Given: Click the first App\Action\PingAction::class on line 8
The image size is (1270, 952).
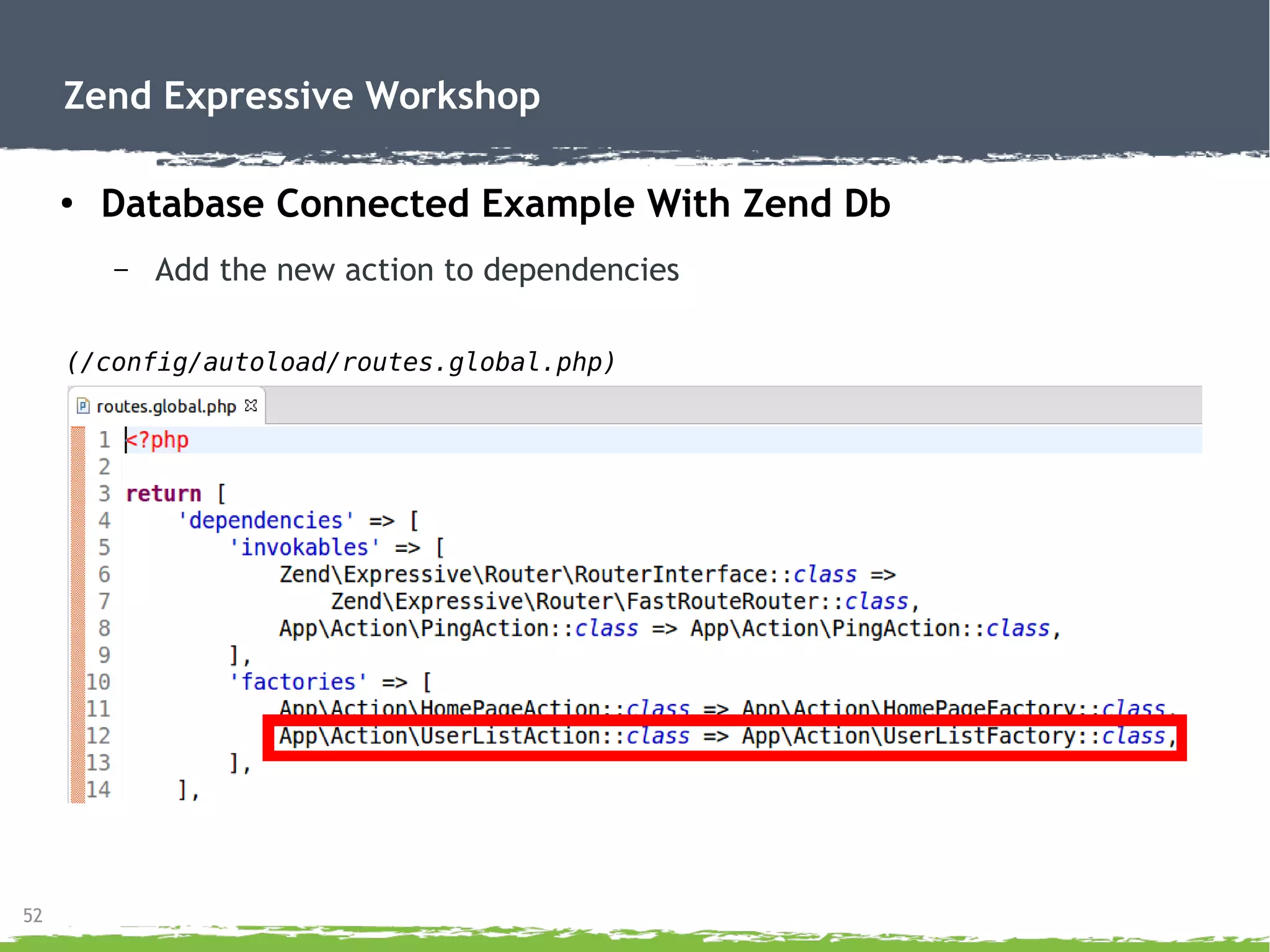Looking at the screenshot, I should (459, 628).
